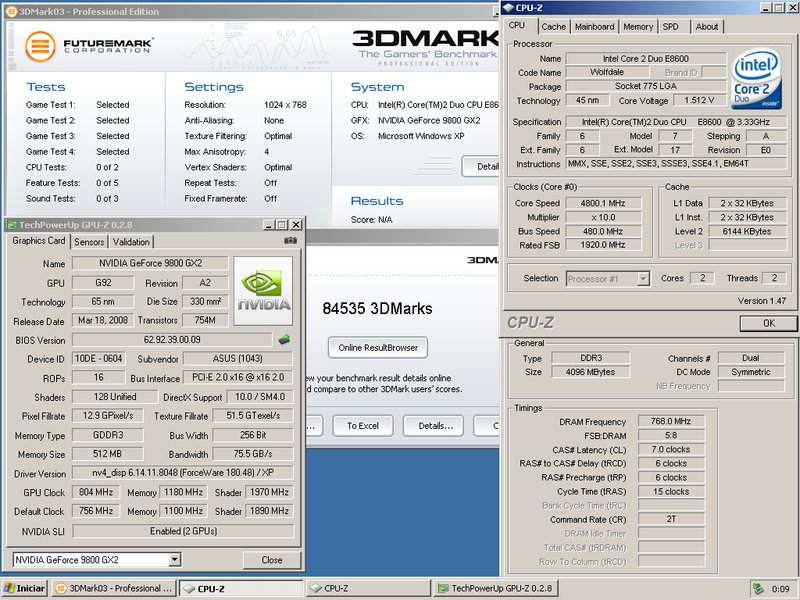
Task: Switch to the Sensors tab in GPU-Z
Action: tap(89, 242)
